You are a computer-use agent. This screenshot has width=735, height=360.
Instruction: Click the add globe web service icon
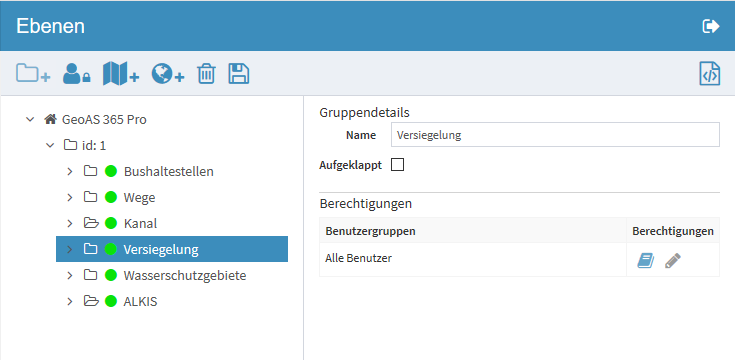tap(167, 74)
